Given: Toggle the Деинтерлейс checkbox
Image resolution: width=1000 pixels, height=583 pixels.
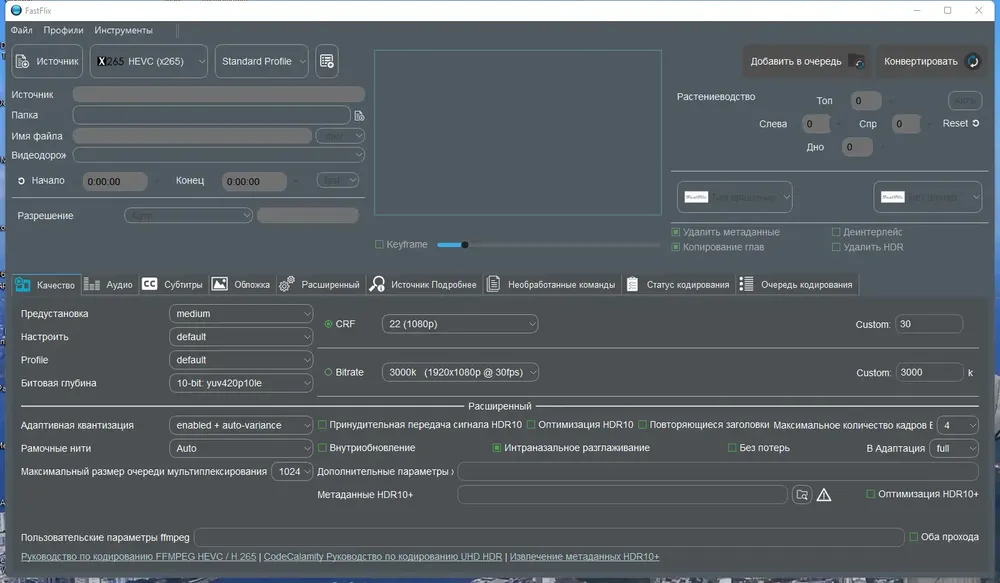Looking at the screenshot, I should (836, 232).
